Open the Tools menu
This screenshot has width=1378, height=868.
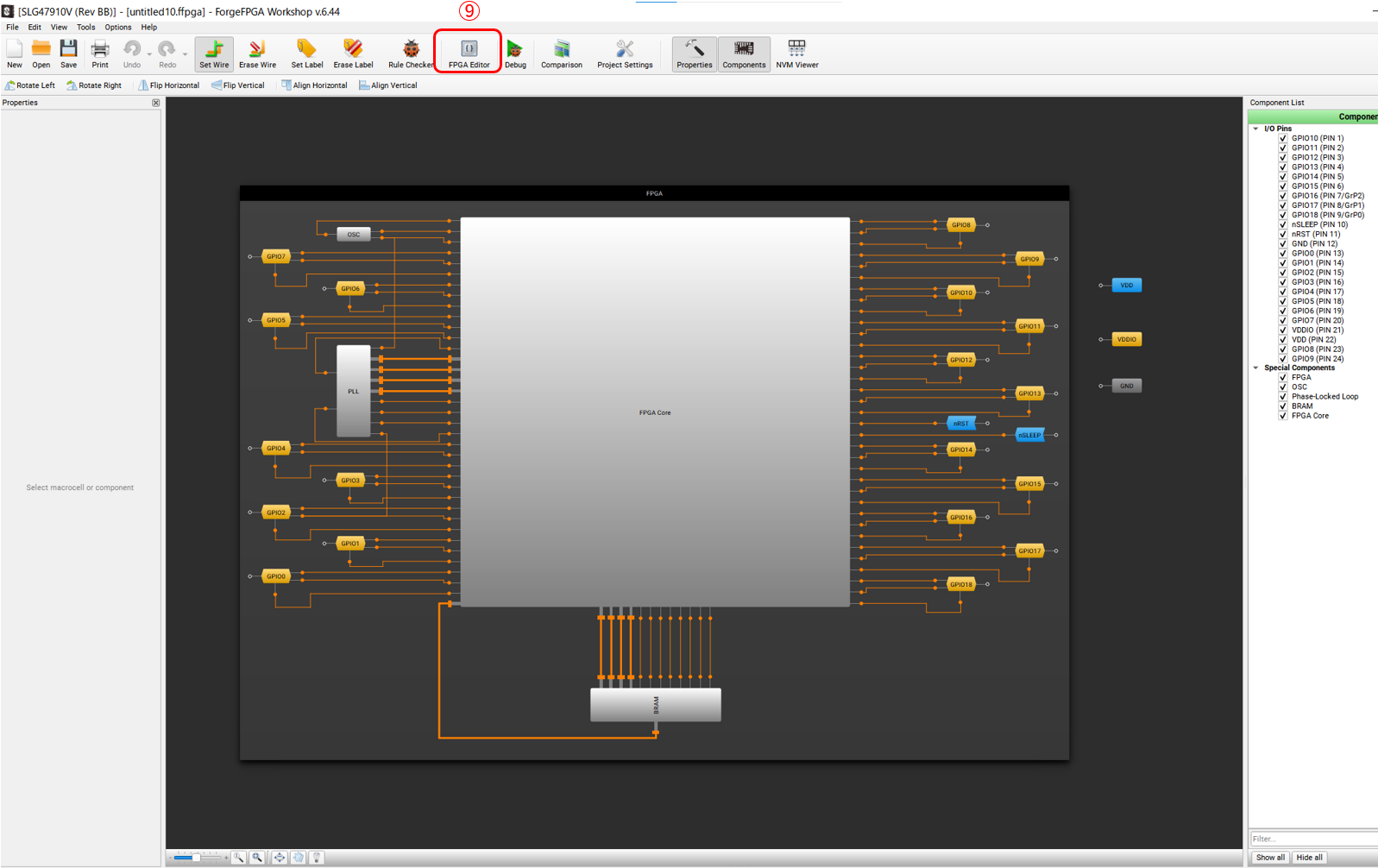tap(85, 27)
